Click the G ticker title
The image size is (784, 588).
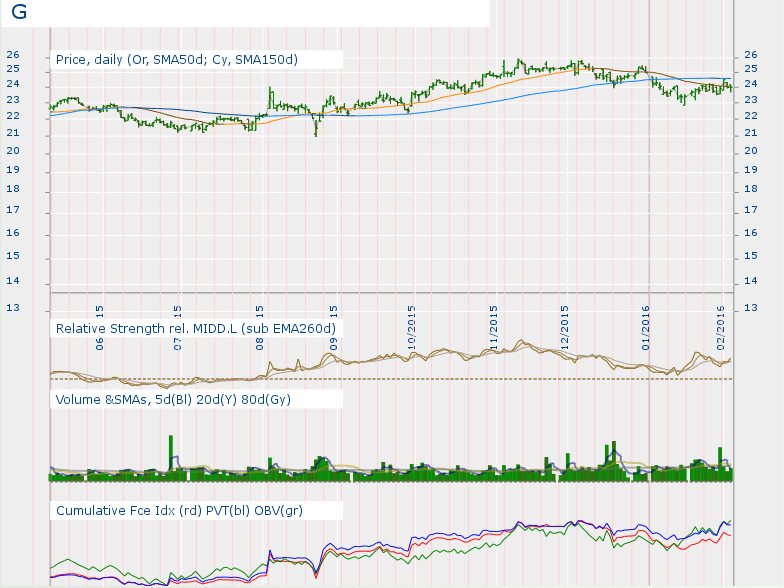click(19, 13)
